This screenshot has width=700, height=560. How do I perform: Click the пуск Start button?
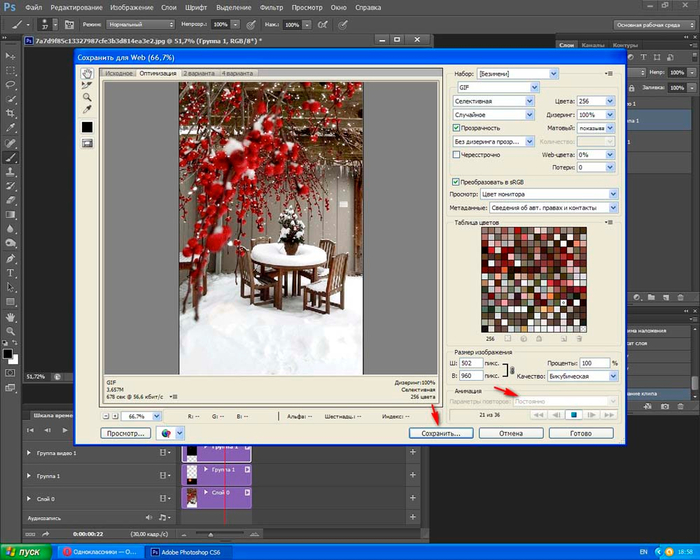pyautogui.click(x=26, y=552)
